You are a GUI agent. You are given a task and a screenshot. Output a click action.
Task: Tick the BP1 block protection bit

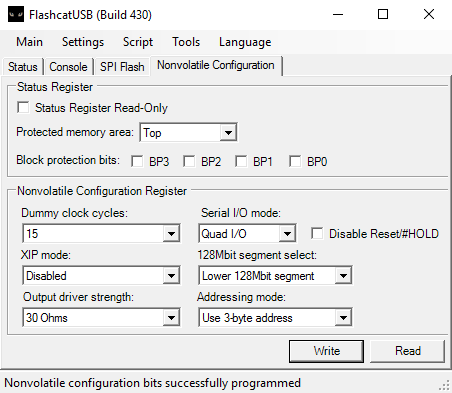241,161
